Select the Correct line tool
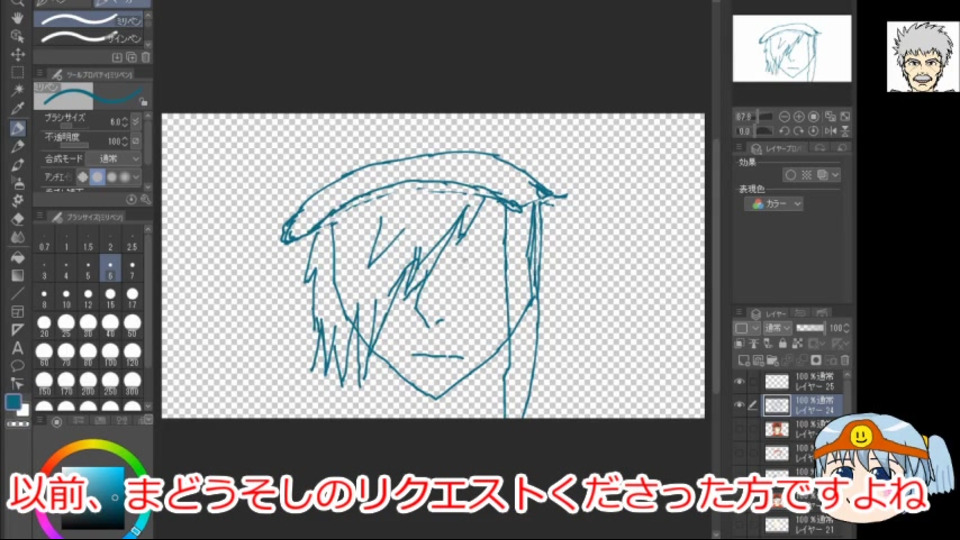The width and height of the screenshot is (960, 540). click(x=17, y=384)
